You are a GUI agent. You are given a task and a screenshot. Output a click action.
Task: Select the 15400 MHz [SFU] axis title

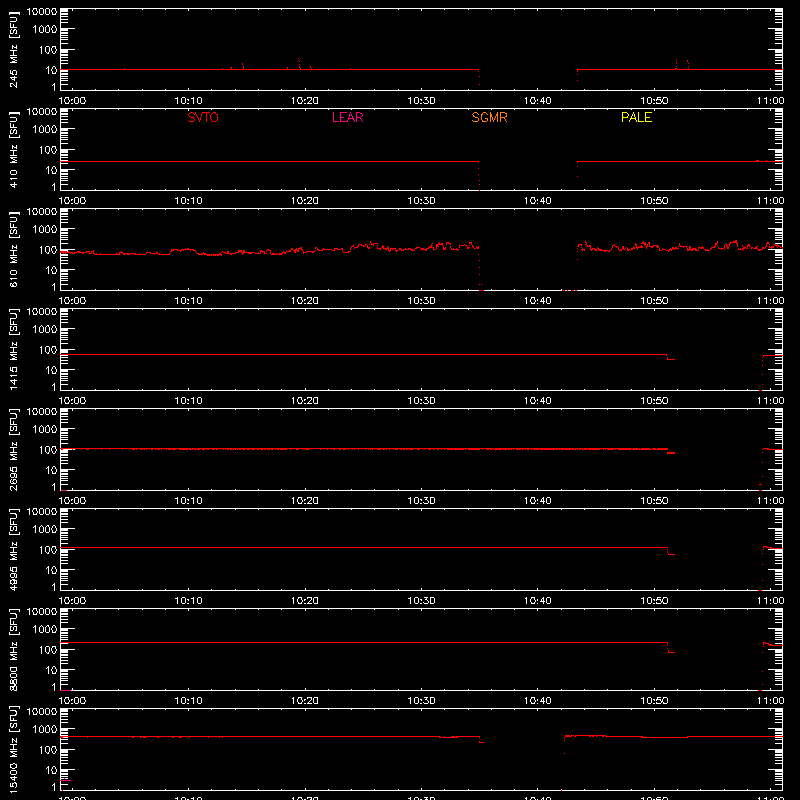tap(14, 749)
